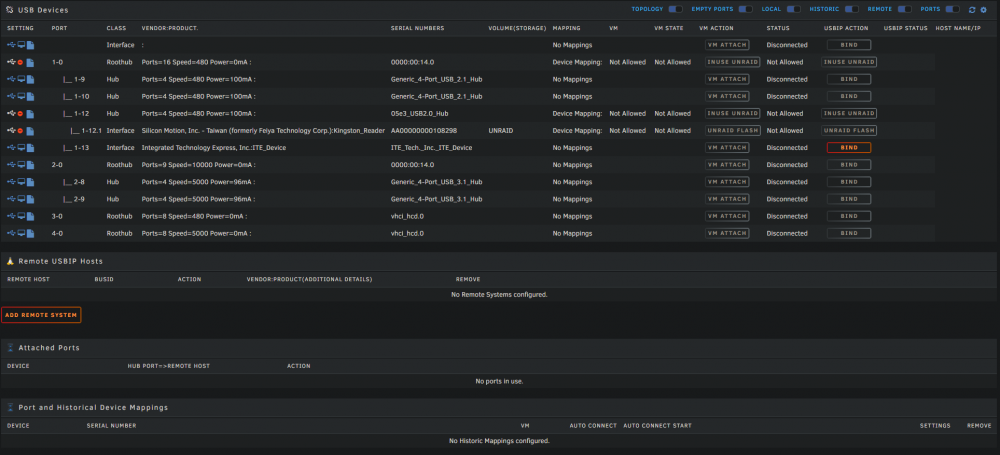Click 'No ports in use.' message
Image resolution: width=1000 pixels, height=455 pixels.
499,382
